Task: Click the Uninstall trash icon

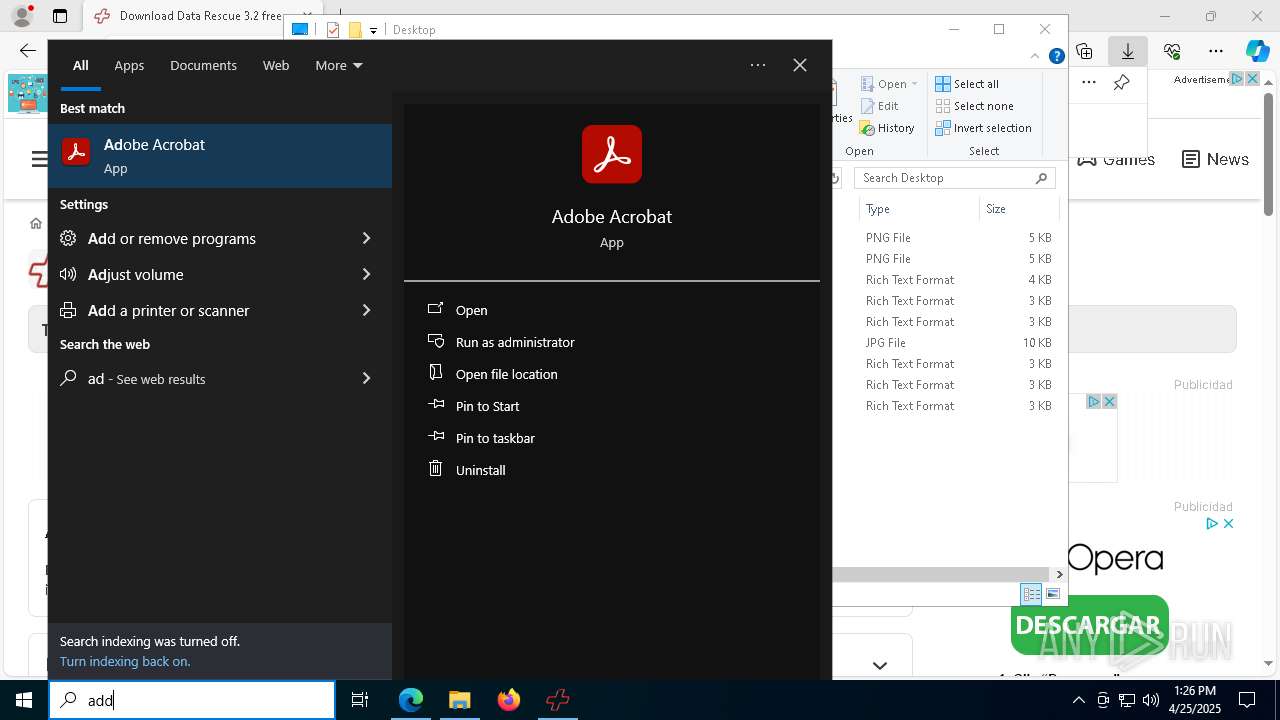Action: coord(435,469)
